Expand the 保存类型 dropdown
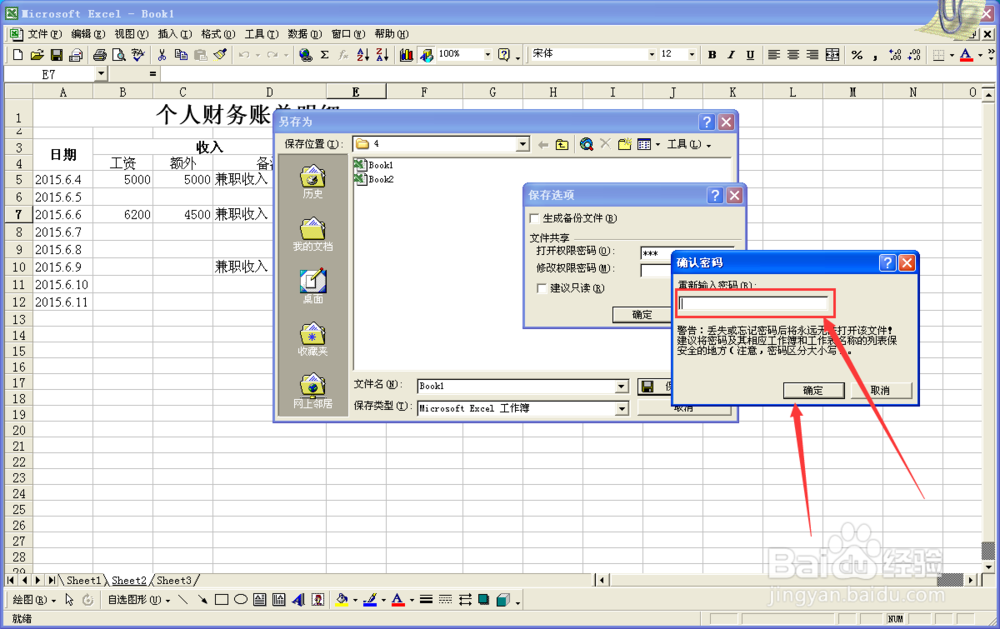Image resolution: width=1000 pixels, height=629 pixels. click(622, 408)
